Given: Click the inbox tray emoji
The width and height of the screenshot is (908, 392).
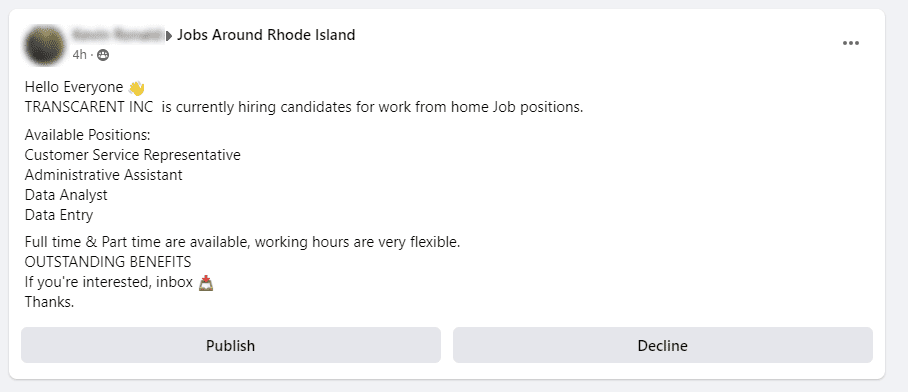Looking at the screenshot, I should click(206, 283).
